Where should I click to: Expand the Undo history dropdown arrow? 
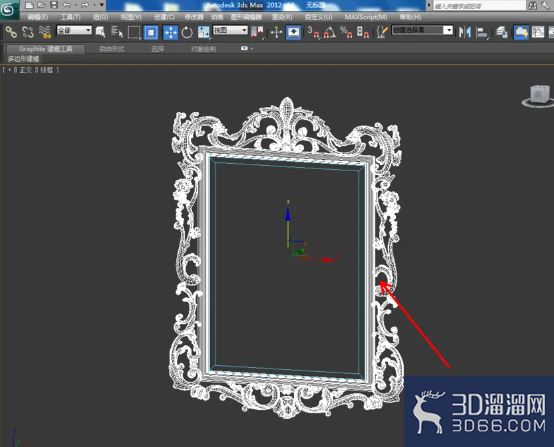pos(75,5)
